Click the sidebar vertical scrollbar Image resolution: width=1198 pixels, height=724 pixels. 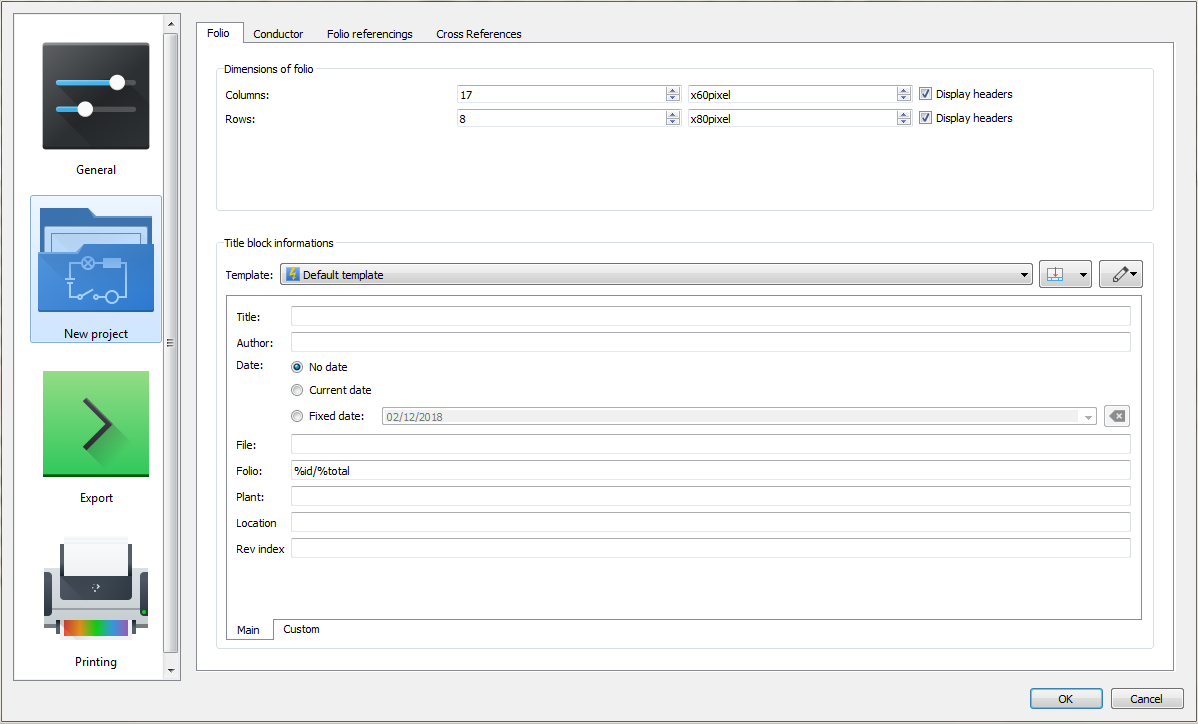point(170,343)
